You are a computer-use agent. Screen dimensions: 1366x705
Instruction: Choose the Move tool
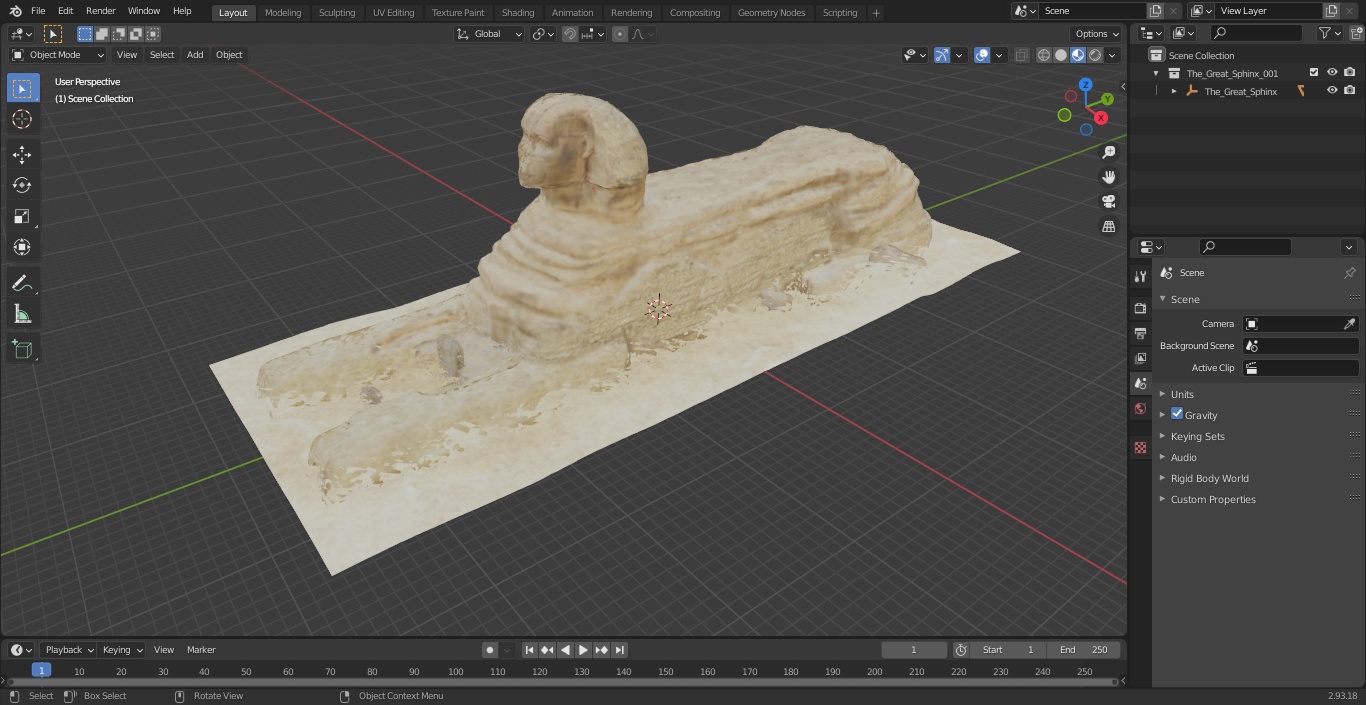[x=22, y=154]
